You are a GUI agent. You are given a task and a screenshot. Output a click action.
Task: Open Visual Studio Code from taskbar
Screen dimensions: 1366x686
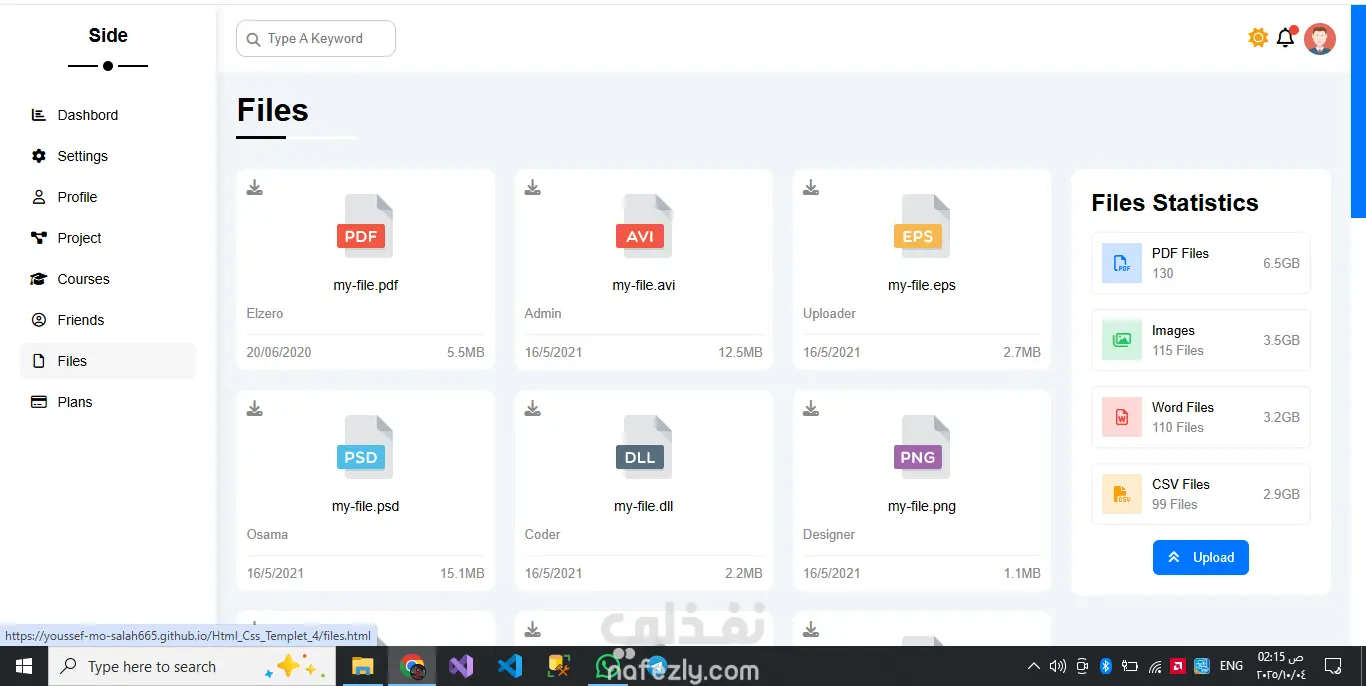[x=510, y=666]
